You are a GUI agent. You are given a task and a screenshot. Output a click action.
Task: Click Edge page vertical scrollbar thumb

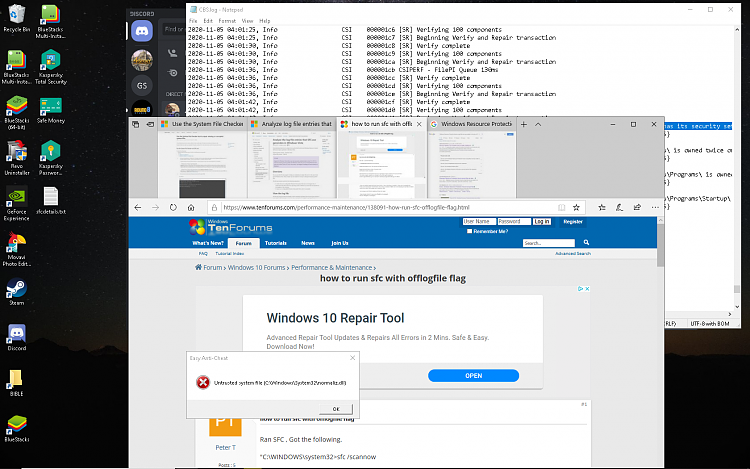pos(661,245)
